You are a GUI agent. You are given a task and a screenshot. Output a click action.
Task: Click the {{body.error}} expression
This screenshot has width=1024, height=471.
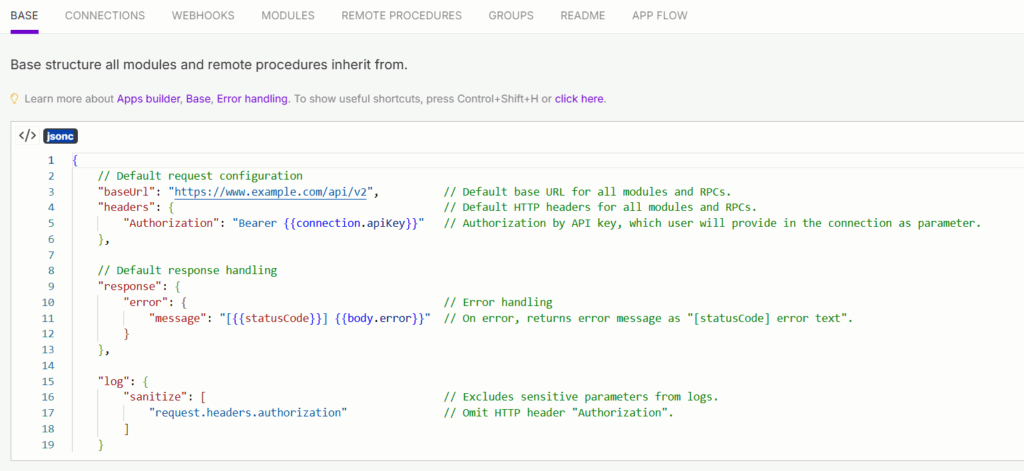(379, 318)
